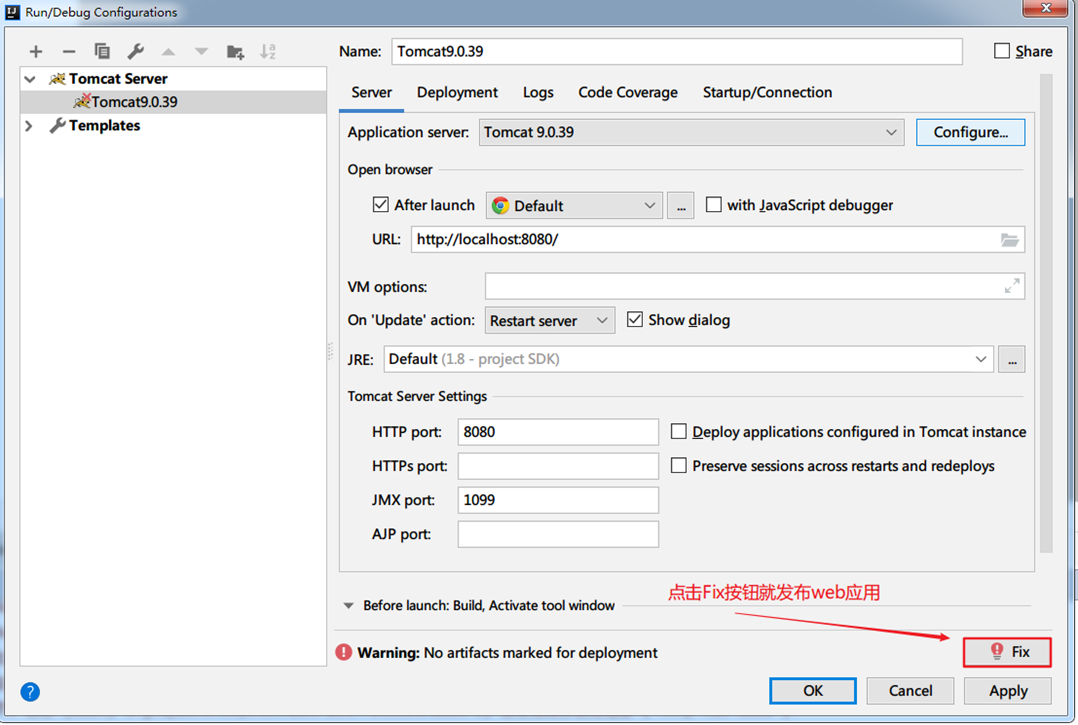This screenshot has height=725, width=1078.
Task: Click the HTTPs port field
Action: pos(558,466)
